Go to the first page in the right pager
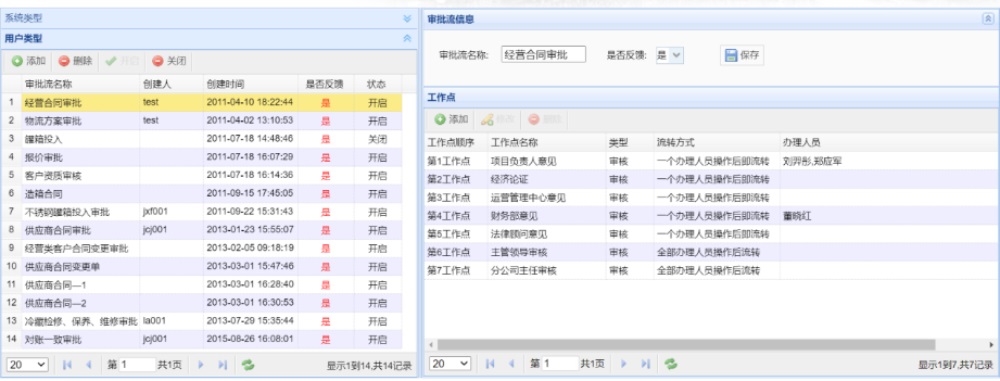Viewport: 1000px width, 381px height. tap(490, 363)
